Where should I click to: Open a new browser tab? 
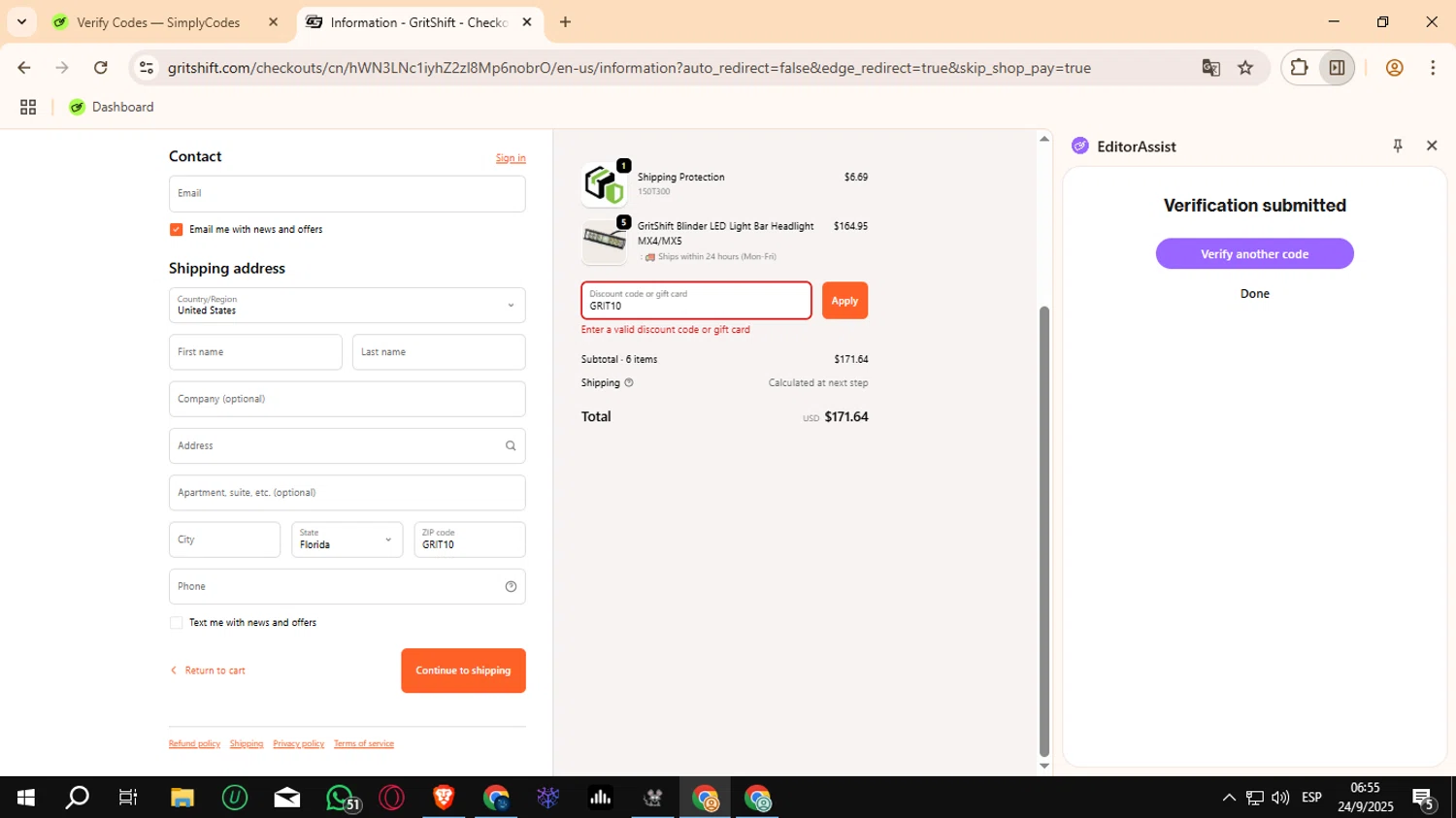[x=565, y=22]
